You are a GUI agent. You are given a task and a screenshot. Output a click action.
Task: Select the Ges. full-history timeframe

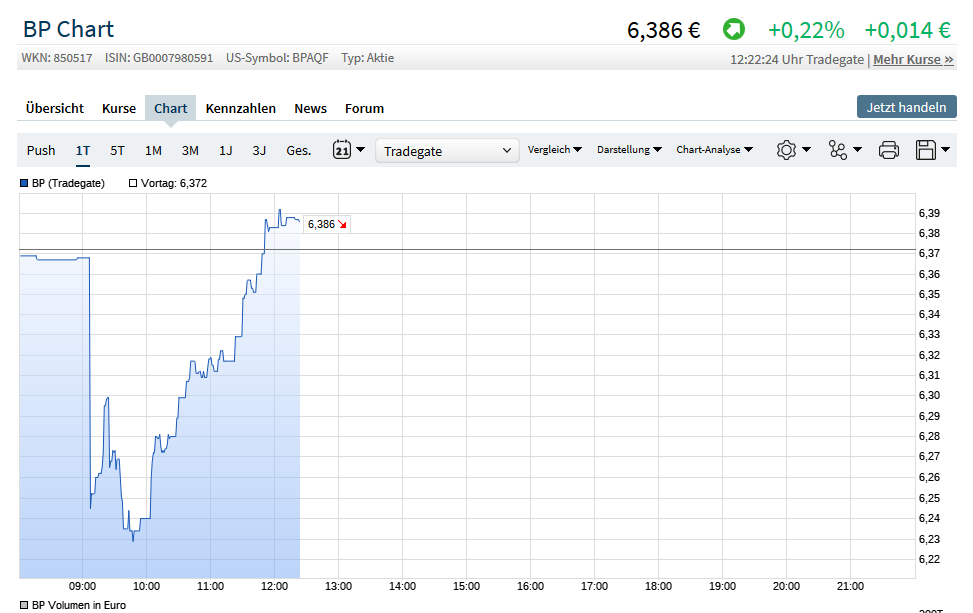tap(298, 151)
